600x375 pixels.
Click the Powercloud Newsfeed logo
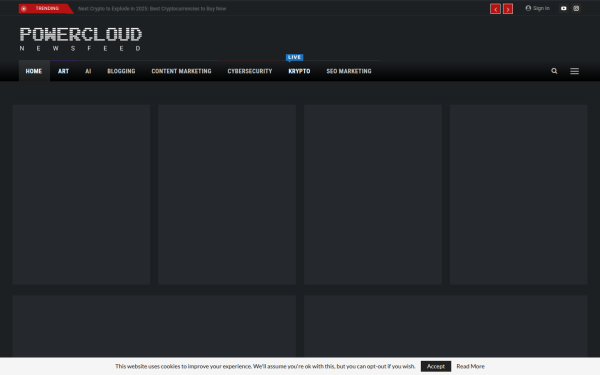(x=81, y=39)
